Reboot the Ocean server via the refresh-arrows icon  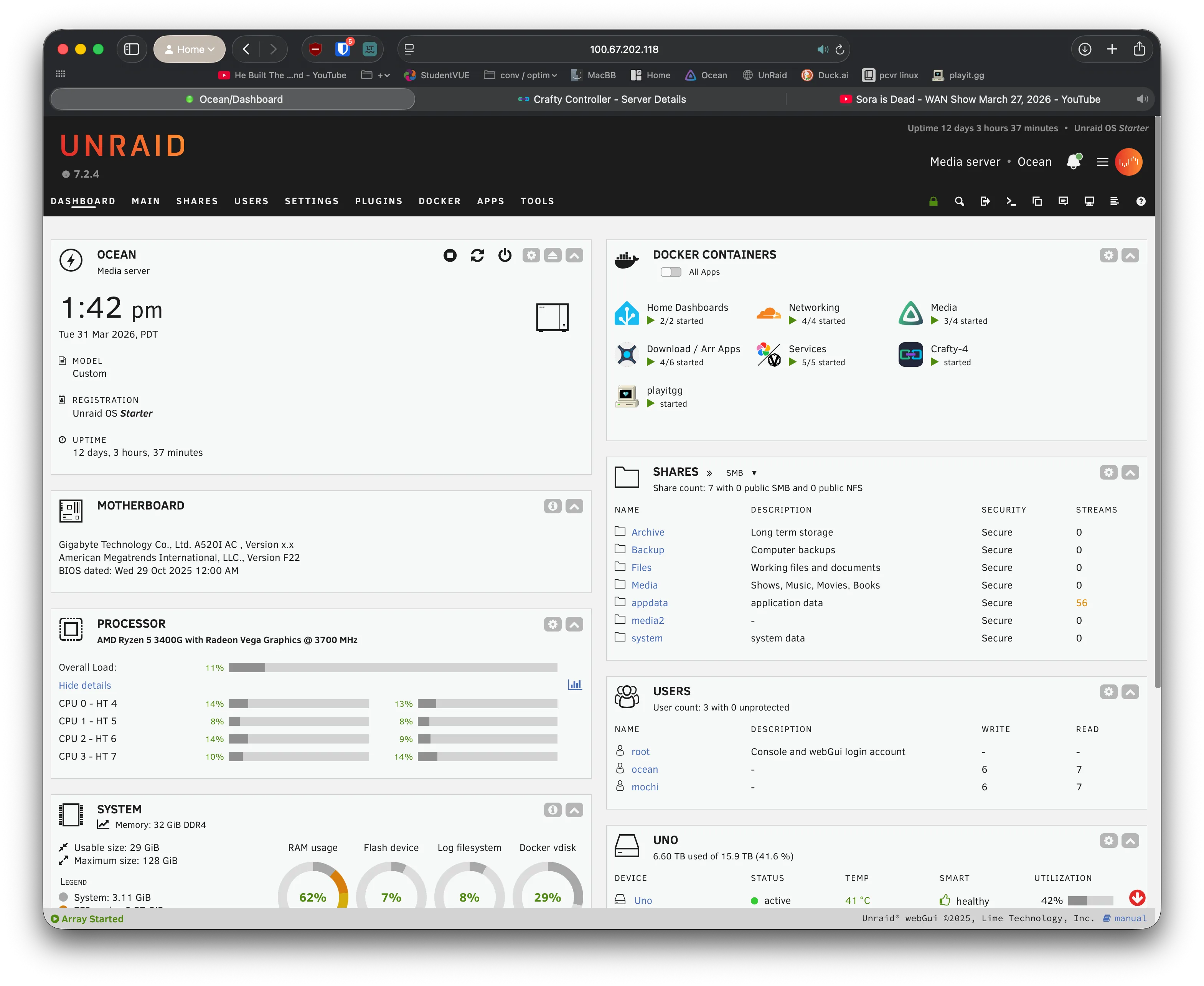[477, 256]
